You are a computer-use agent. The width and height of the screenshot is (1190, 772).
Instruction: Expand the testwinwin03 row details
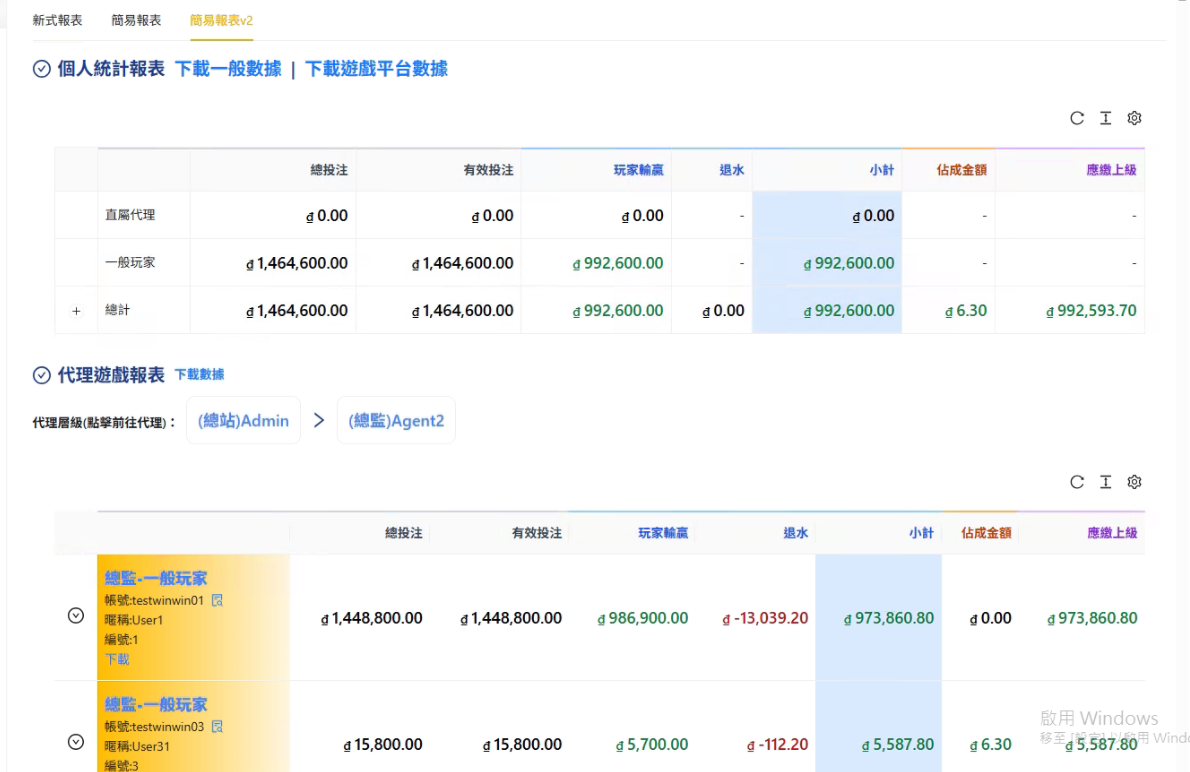pos(76,742)
